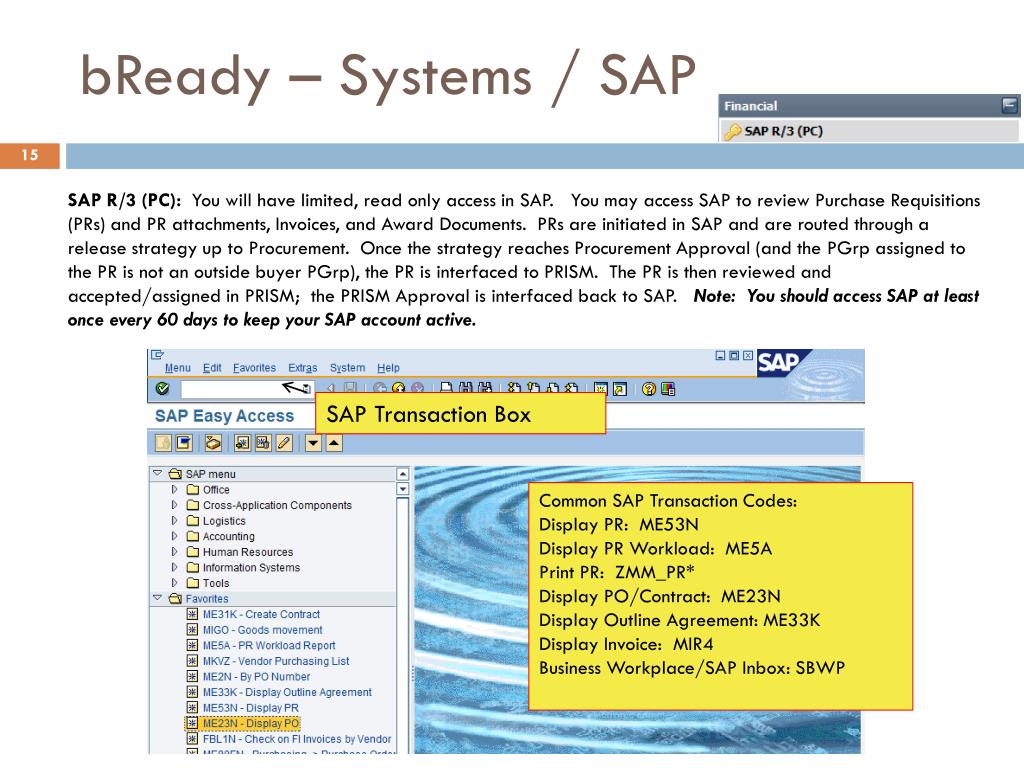Click the Generate Shortcut icon

tap(620, 389)
